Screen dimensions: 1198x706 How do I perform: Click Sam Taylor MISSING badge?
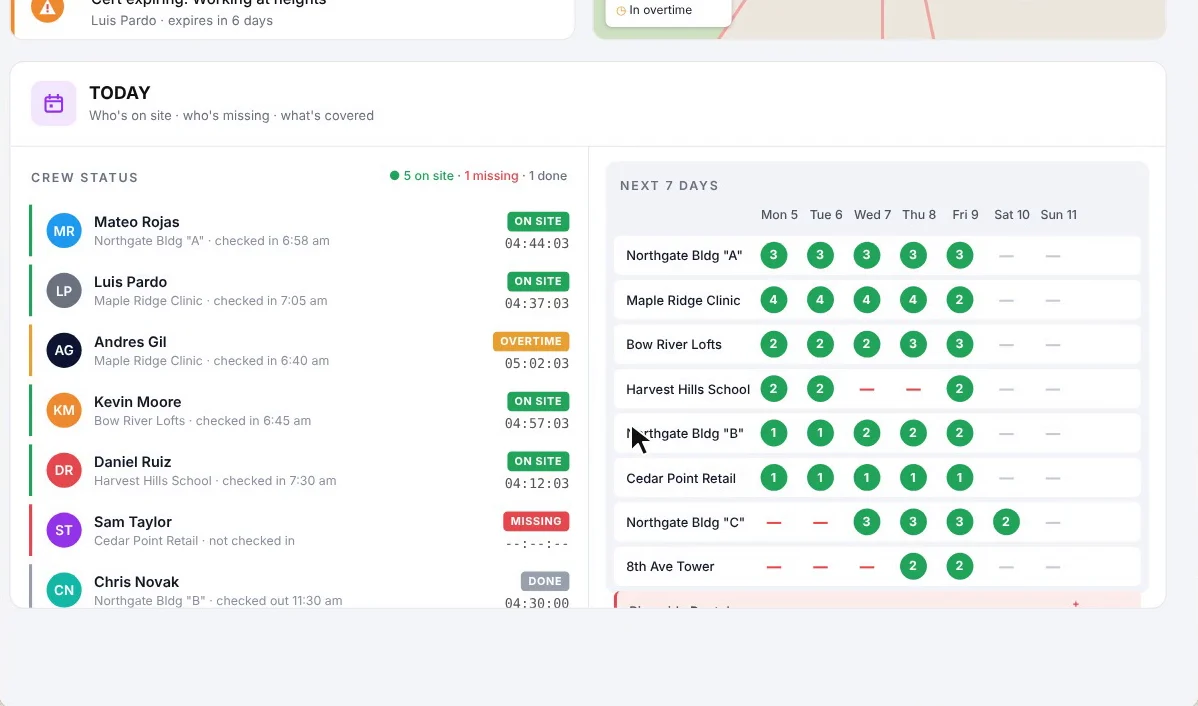[536, 521]
